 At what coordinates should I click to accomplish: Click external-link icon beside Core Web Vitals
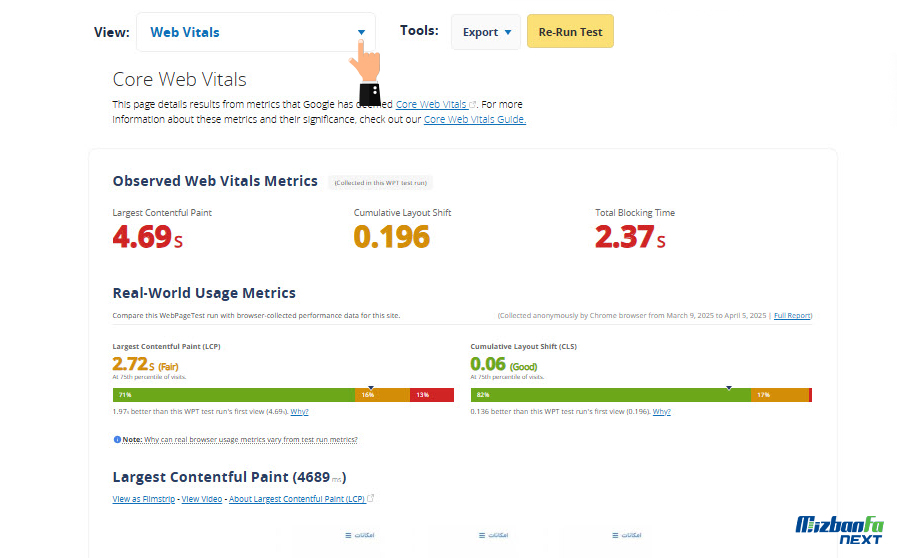coord(473,104)
